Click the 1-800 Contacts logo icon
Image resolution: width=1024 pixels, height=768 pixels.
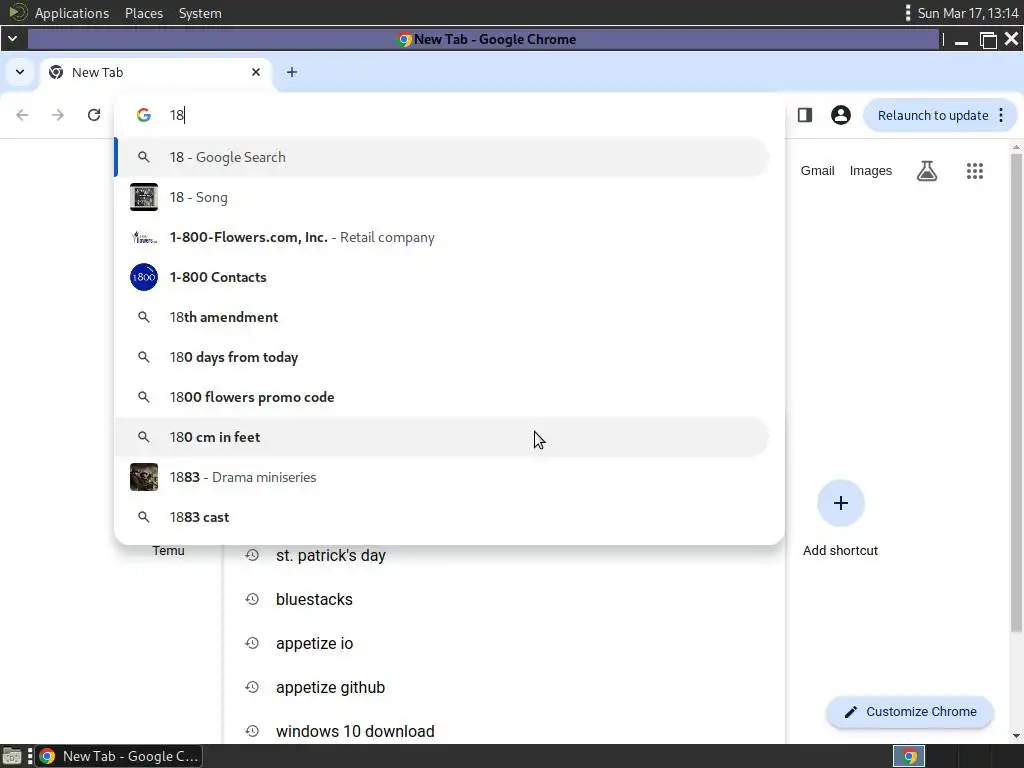(x=144, y=277)
